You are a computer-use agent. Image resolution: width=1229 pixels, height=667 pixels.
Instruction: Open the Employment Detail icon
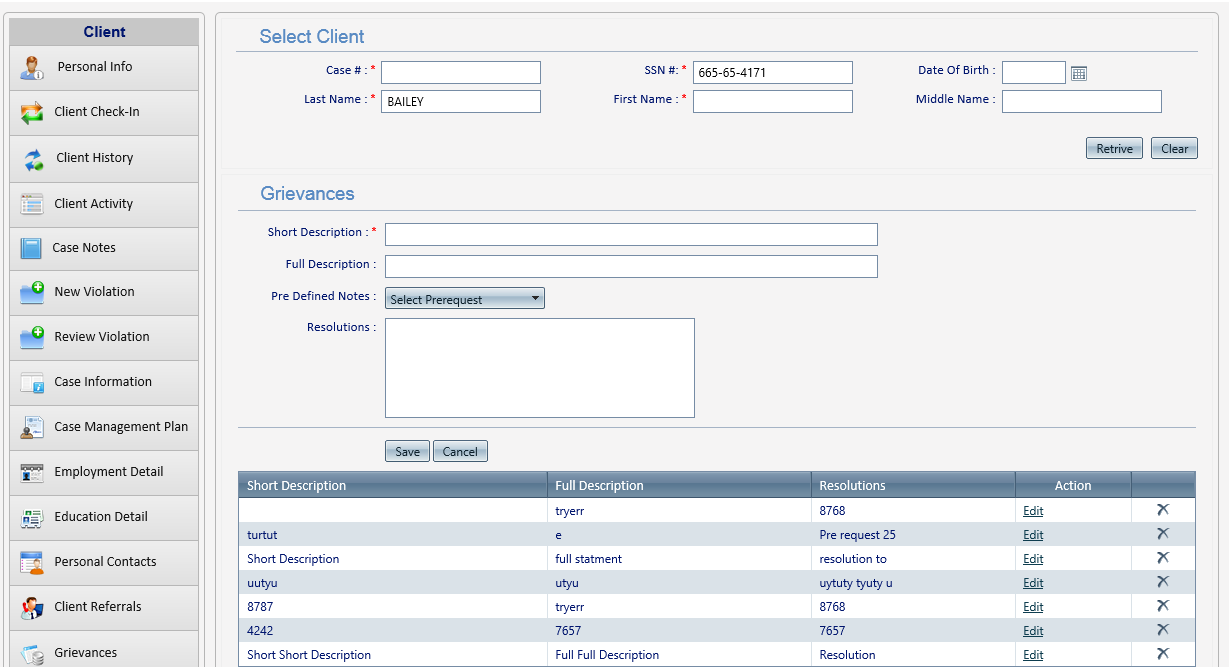pyautogui.click(x=33, y=473)
